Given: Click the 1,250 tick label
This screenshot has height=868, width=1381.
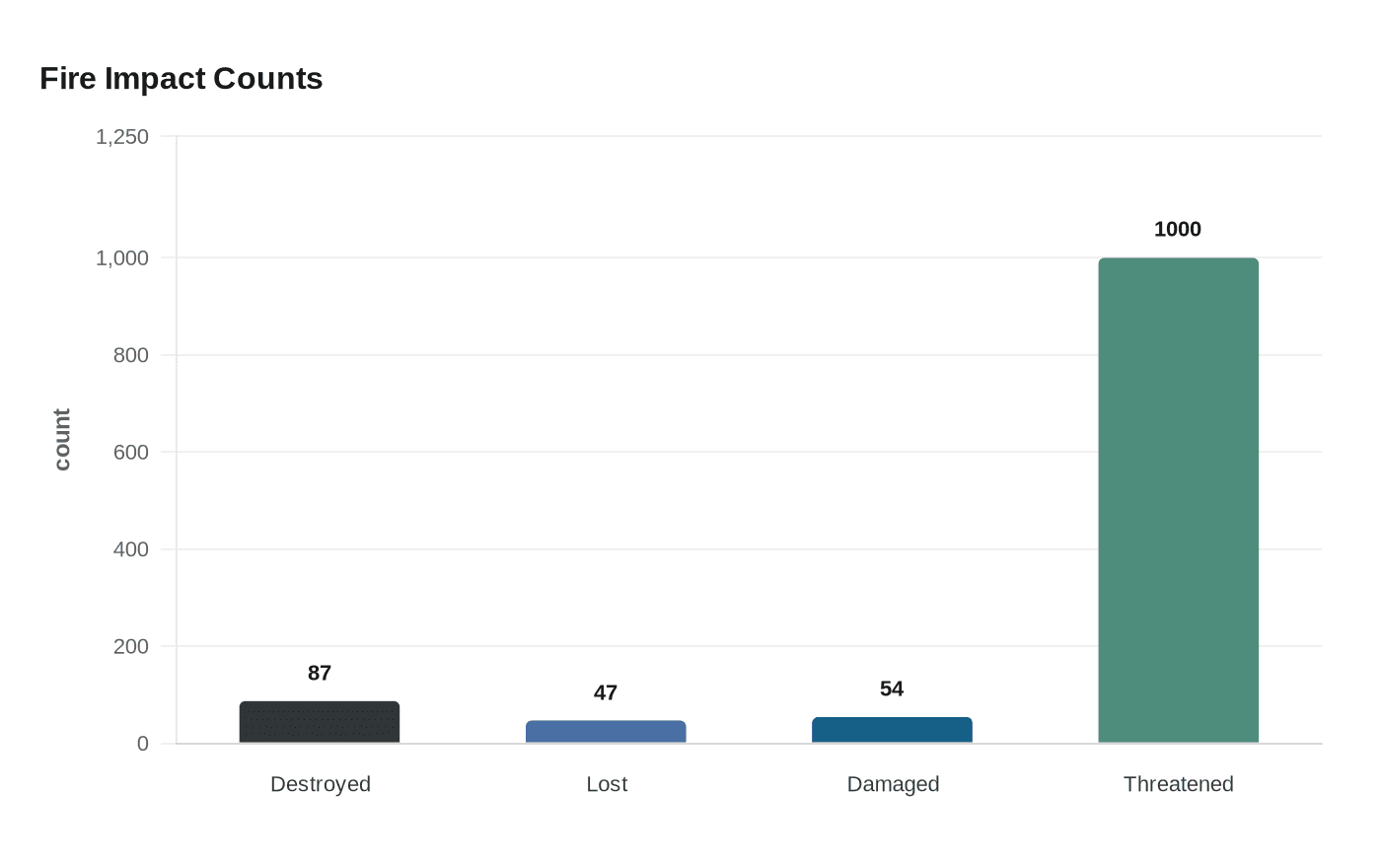Looking at the screenshot, I should 124,136.
